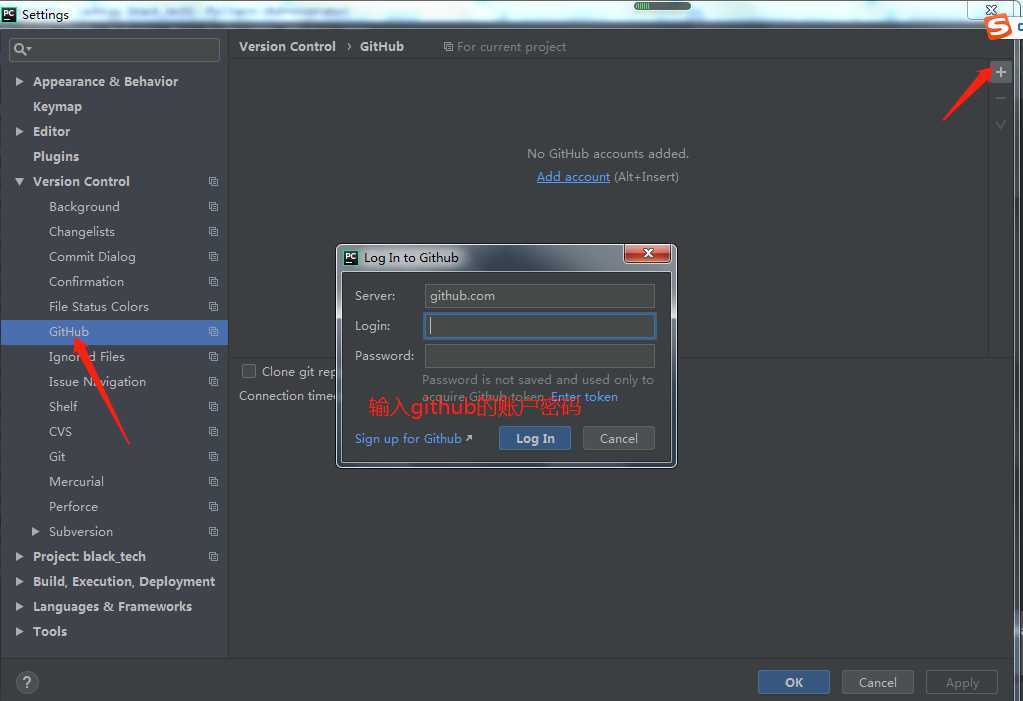Close the Log In to Github dialog
Image resolution: width=1023 pixels, height=701 pixels.
pyautogui.click(x=647, y=253)
